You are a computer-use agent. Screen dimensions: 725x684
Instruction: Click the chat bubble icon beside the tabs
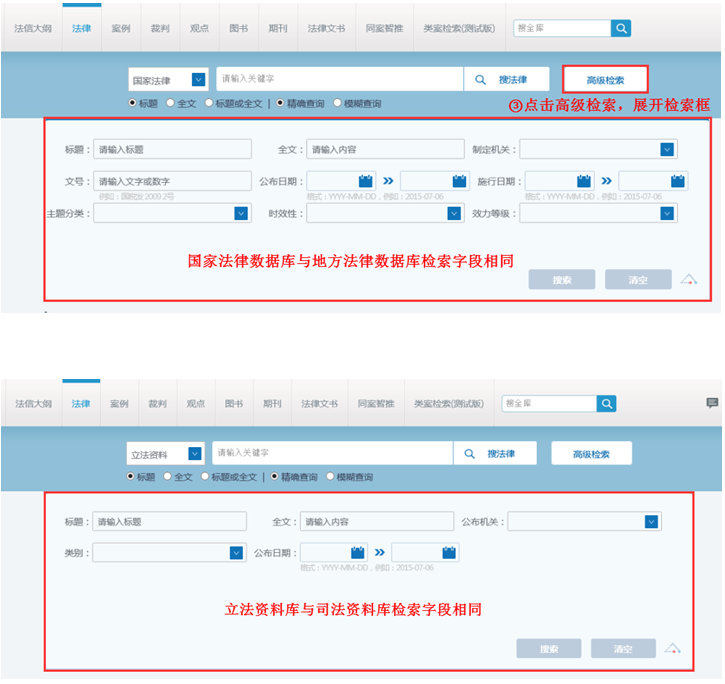point(712,403)
